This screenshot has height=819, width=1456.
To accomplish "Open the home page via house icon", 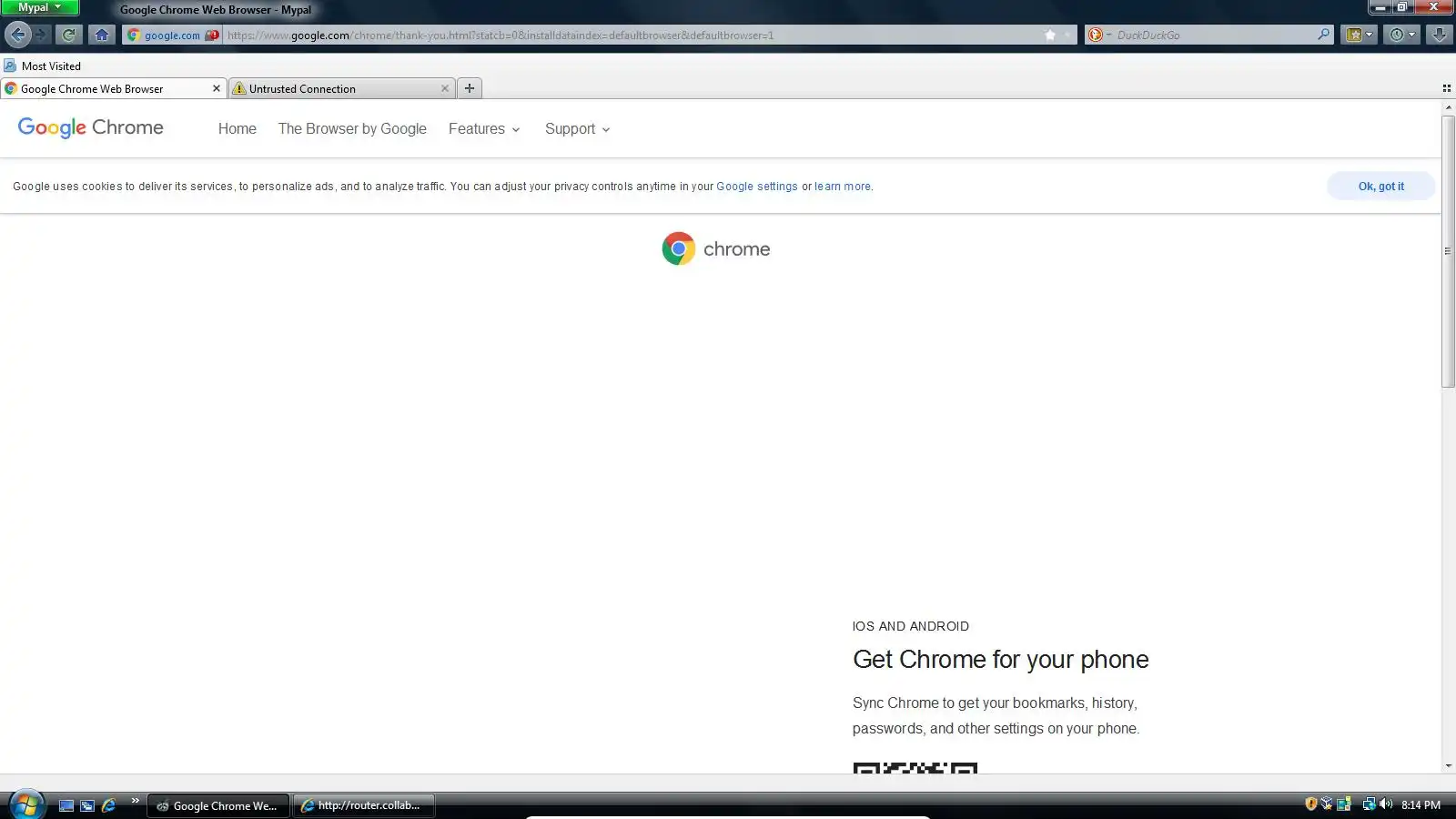I will click(101, 35).
